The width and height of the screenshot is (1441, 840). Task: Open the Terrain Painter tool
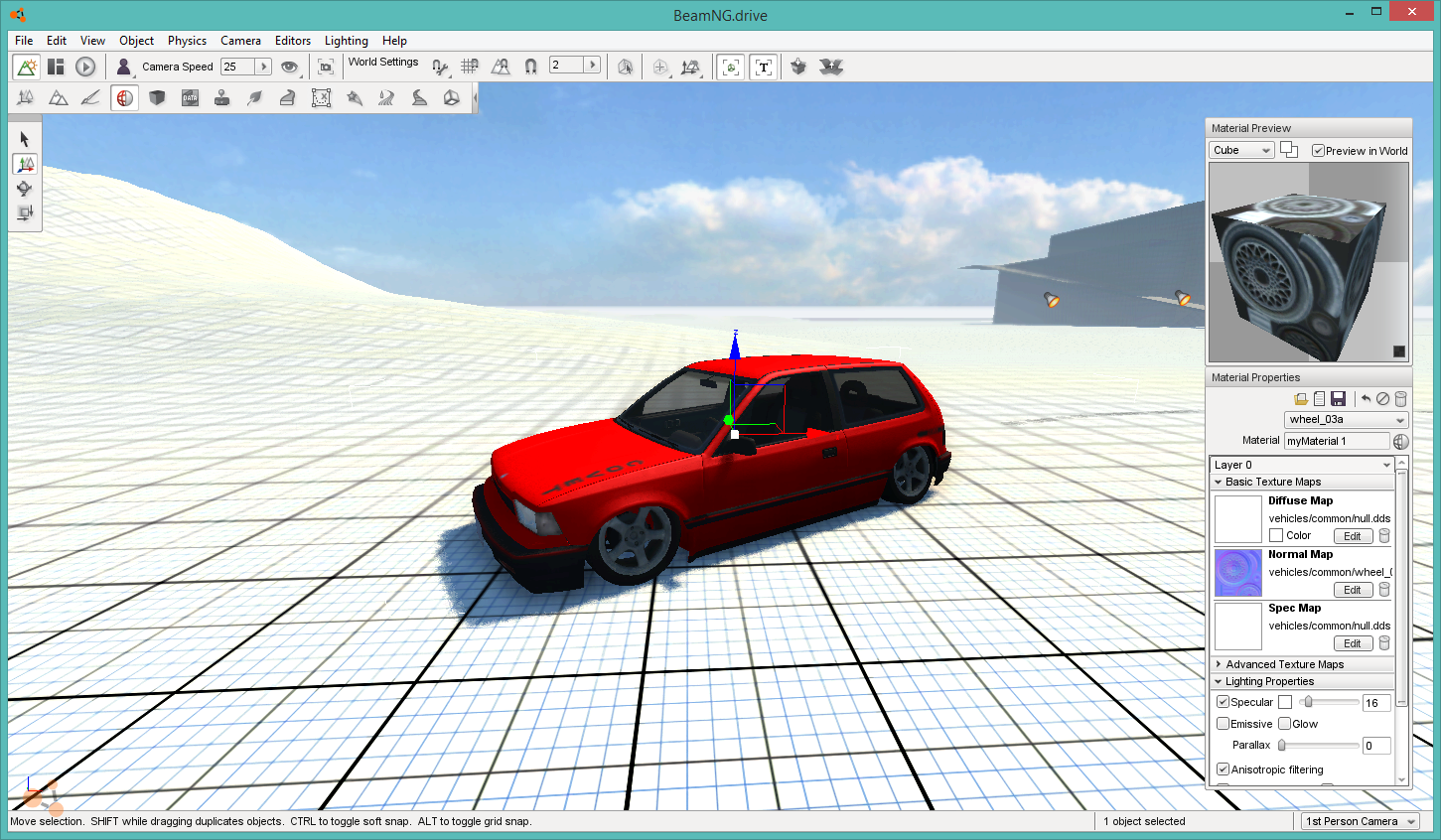point(91,97)
